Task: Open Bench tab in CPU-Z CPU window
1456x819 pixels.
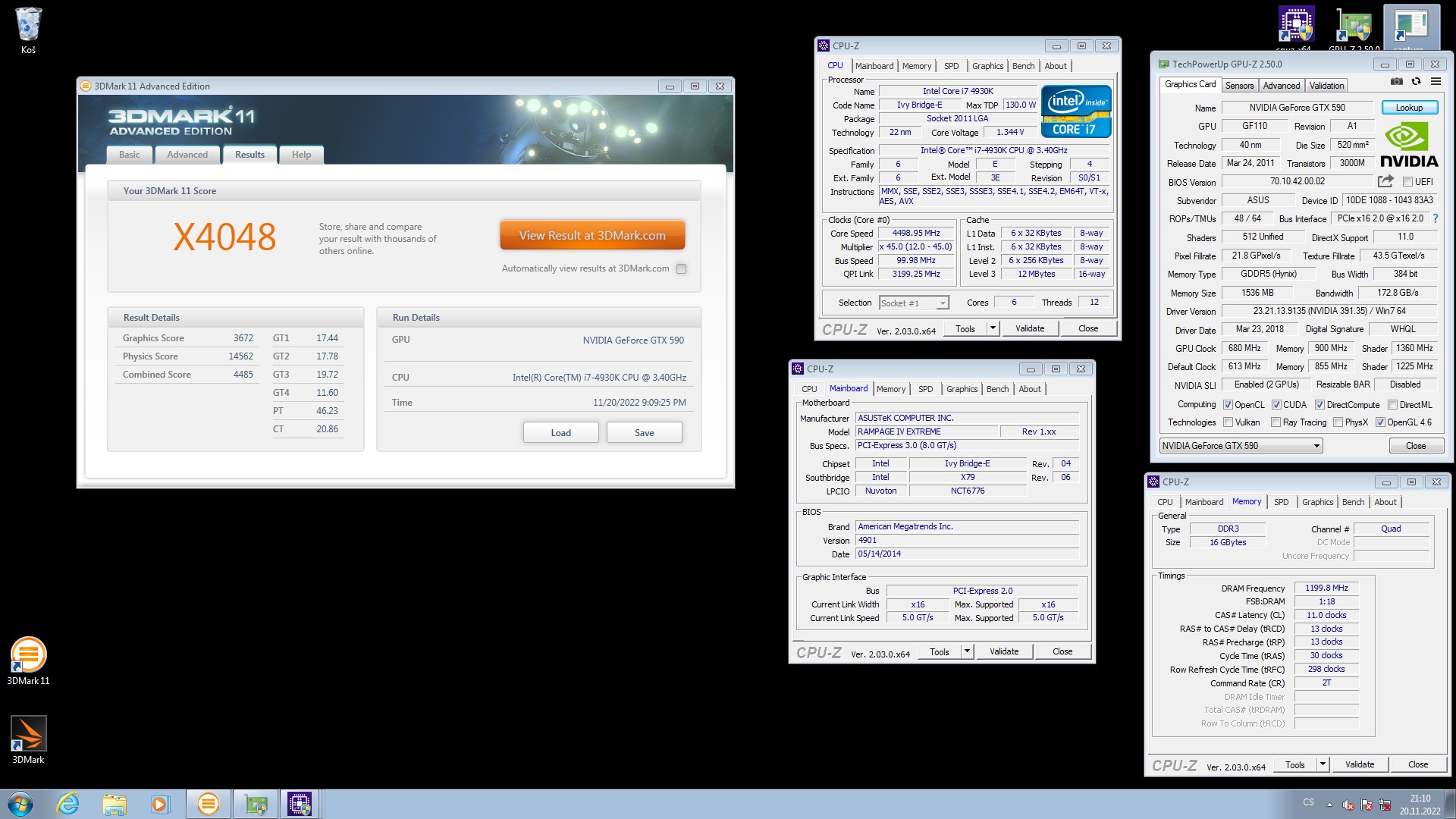Action: (x=1023, y=66)
